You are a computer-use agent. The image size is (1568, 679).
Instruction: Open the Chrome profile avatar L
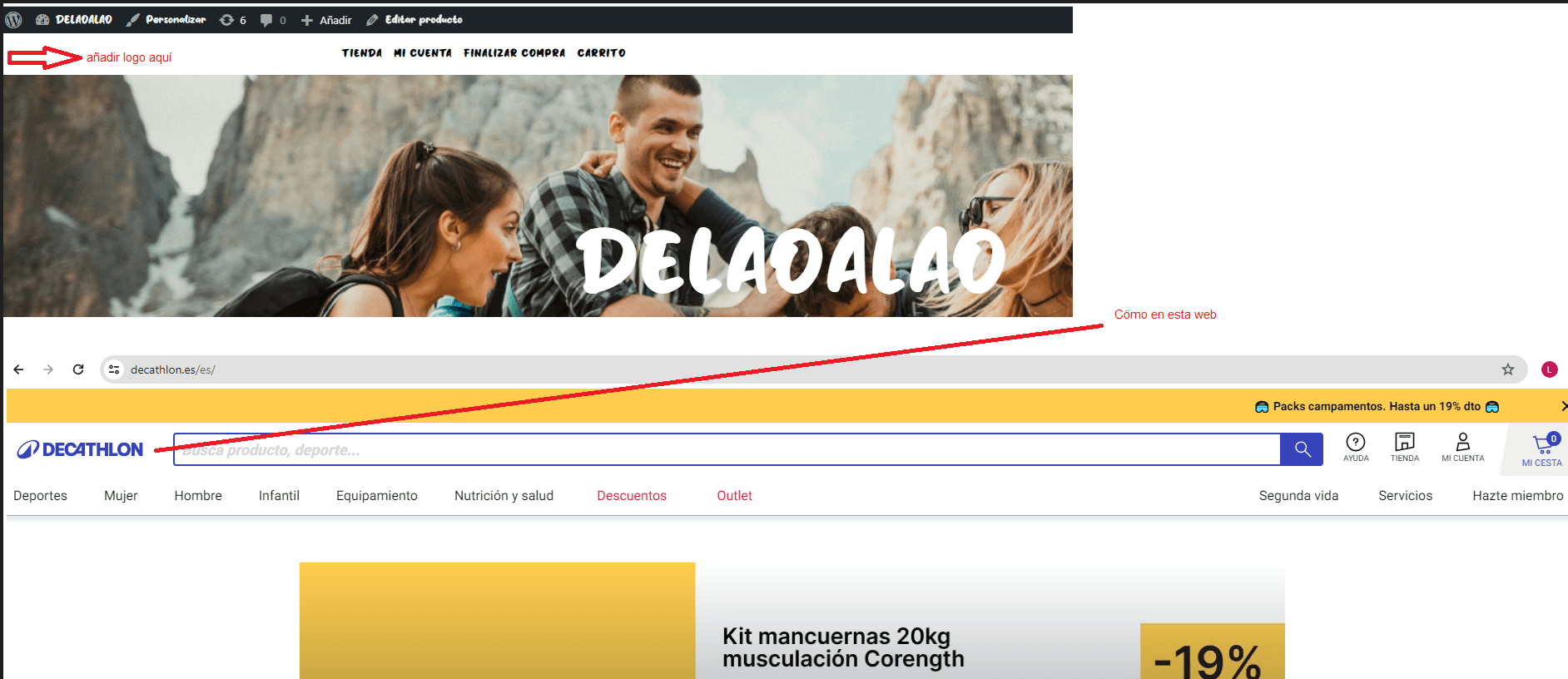point(1549,369)
